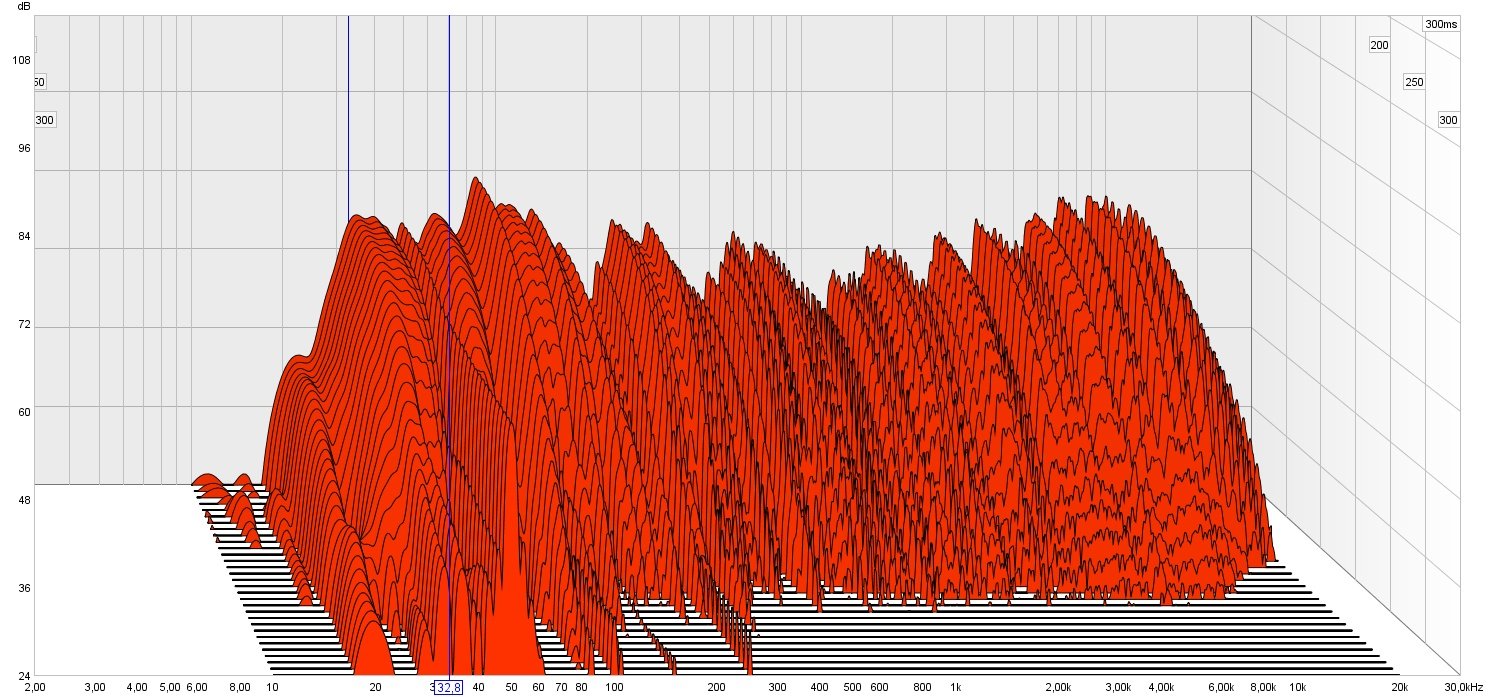Select the 96 dB axis tick label

tap(24, 148)
